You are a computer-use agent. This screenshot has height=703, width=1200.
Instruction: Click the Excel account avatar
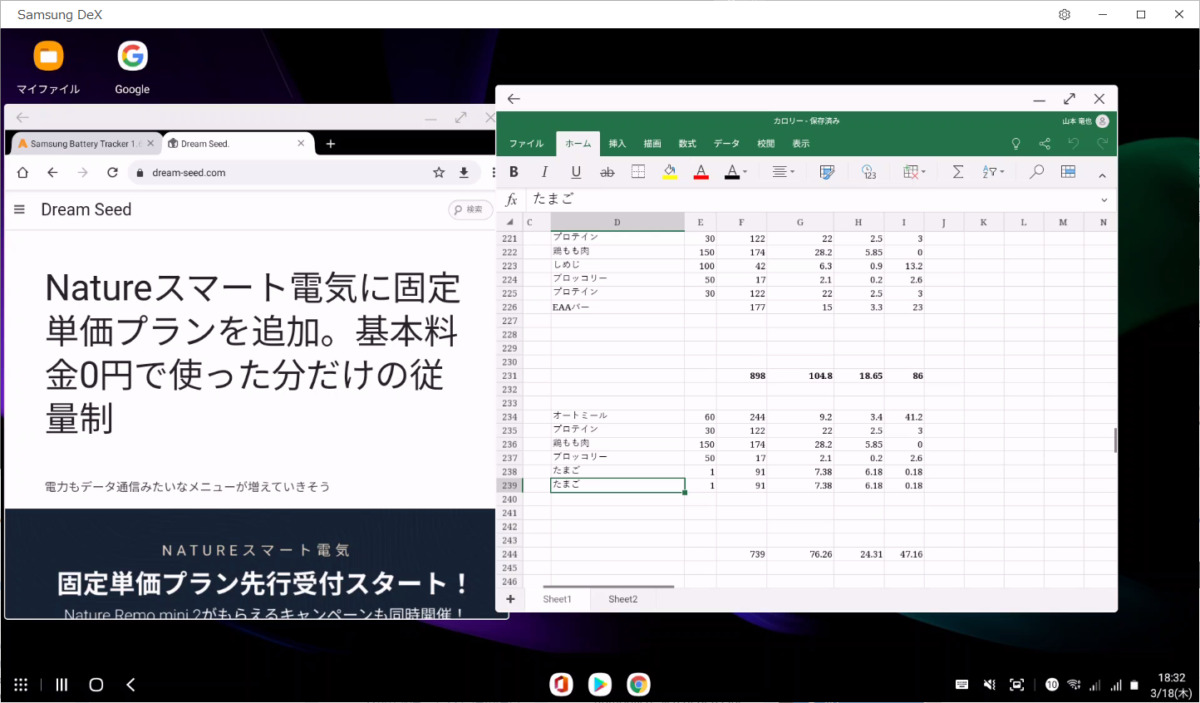click(1102, 121)
